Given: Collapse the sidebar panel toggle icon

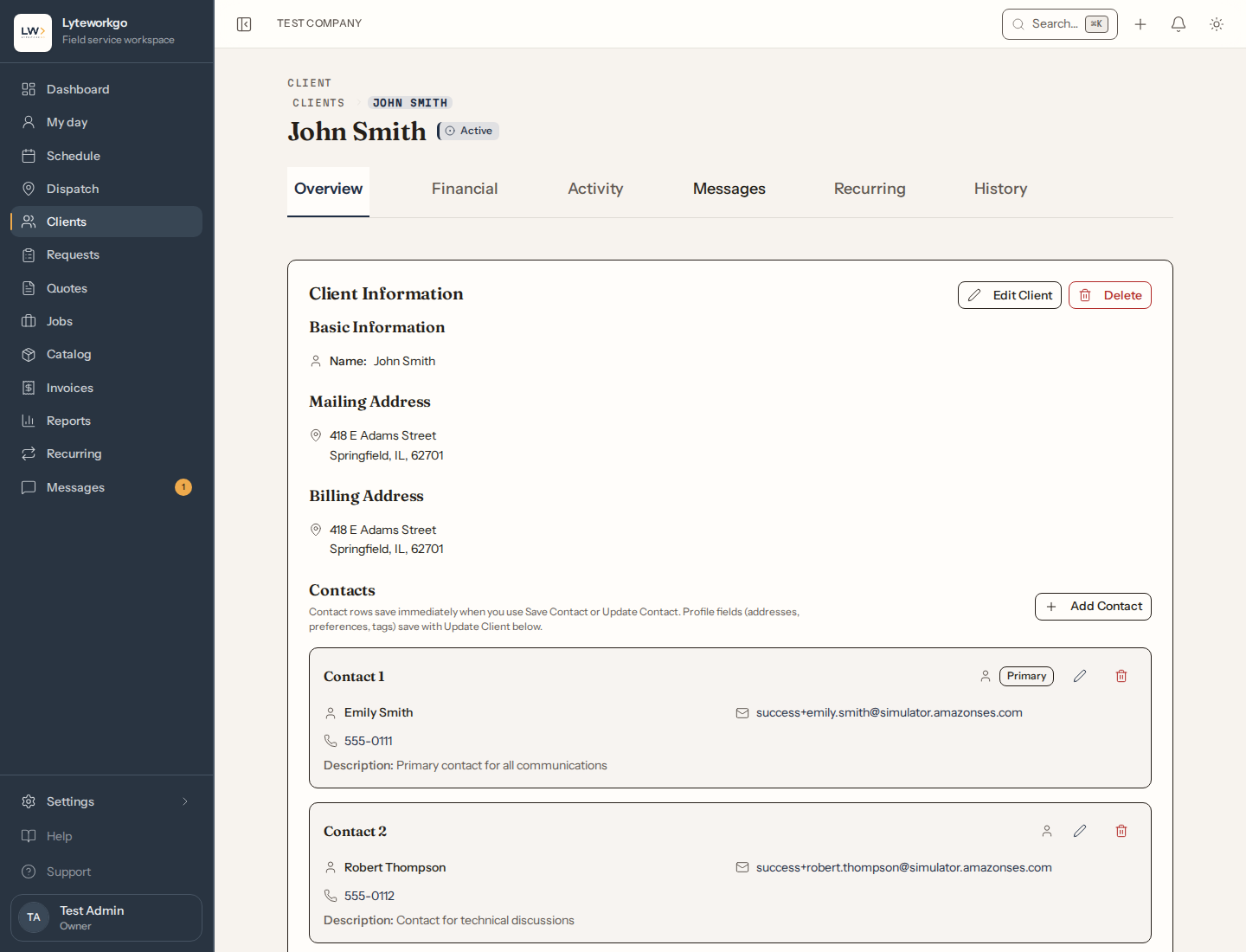Looking at the screenshot, I should [x=244, y=24].
